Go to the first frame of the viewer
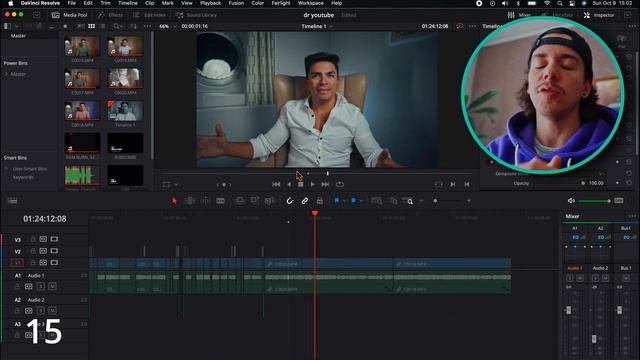640x360 pixels. (x=276, y=184)
